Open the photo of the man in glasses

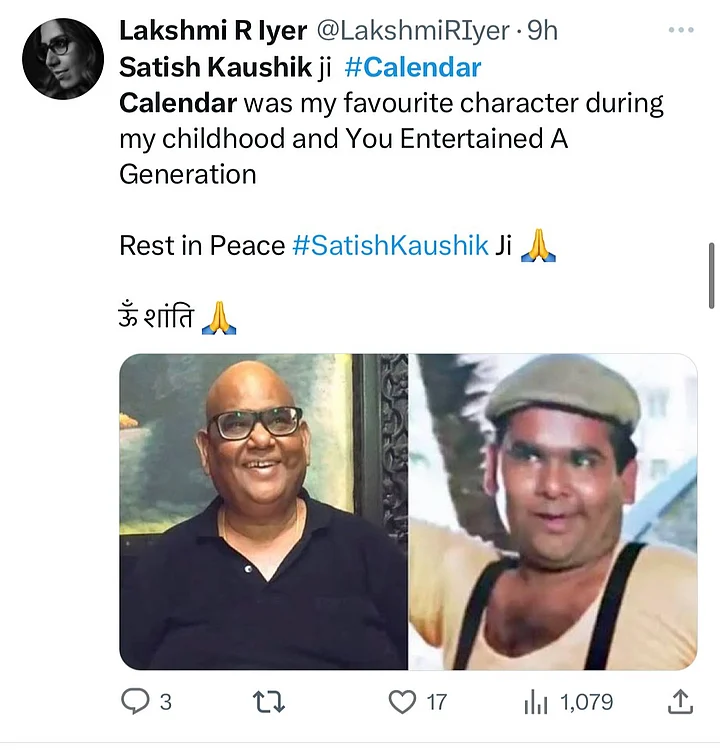coord(264,511)
